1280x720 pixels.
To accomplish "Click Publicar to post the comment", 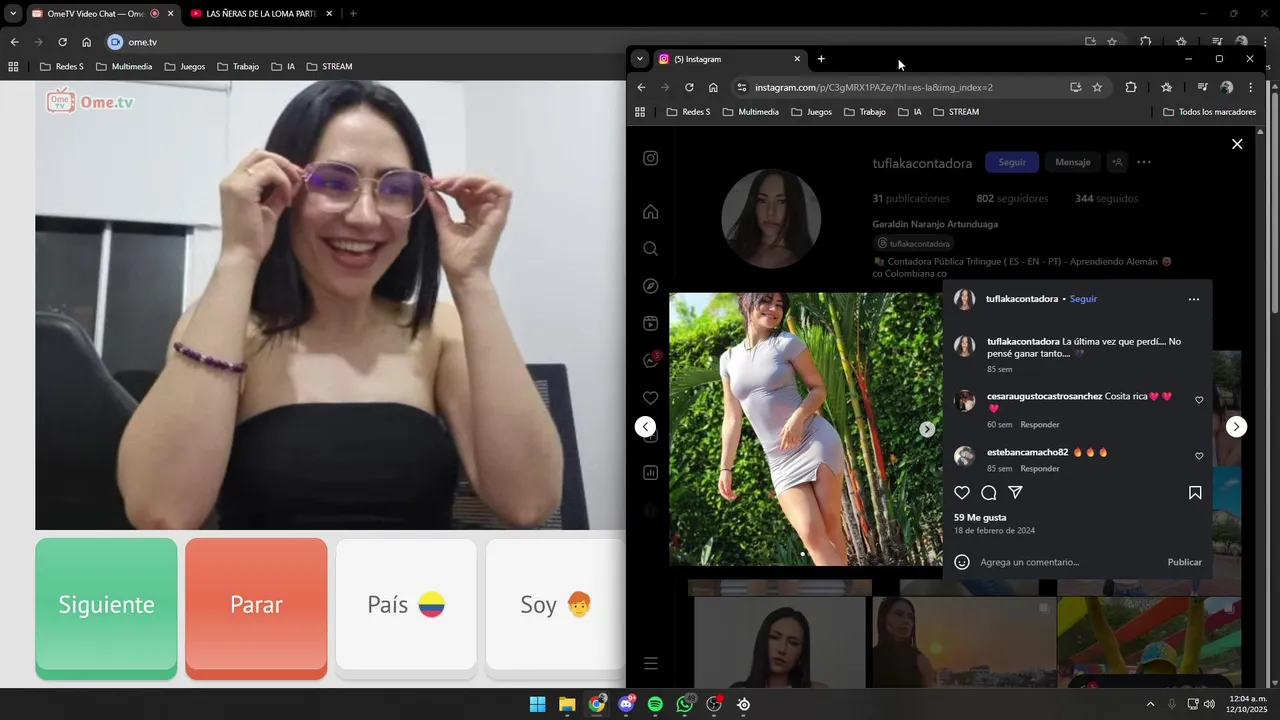I will 1184,562.
